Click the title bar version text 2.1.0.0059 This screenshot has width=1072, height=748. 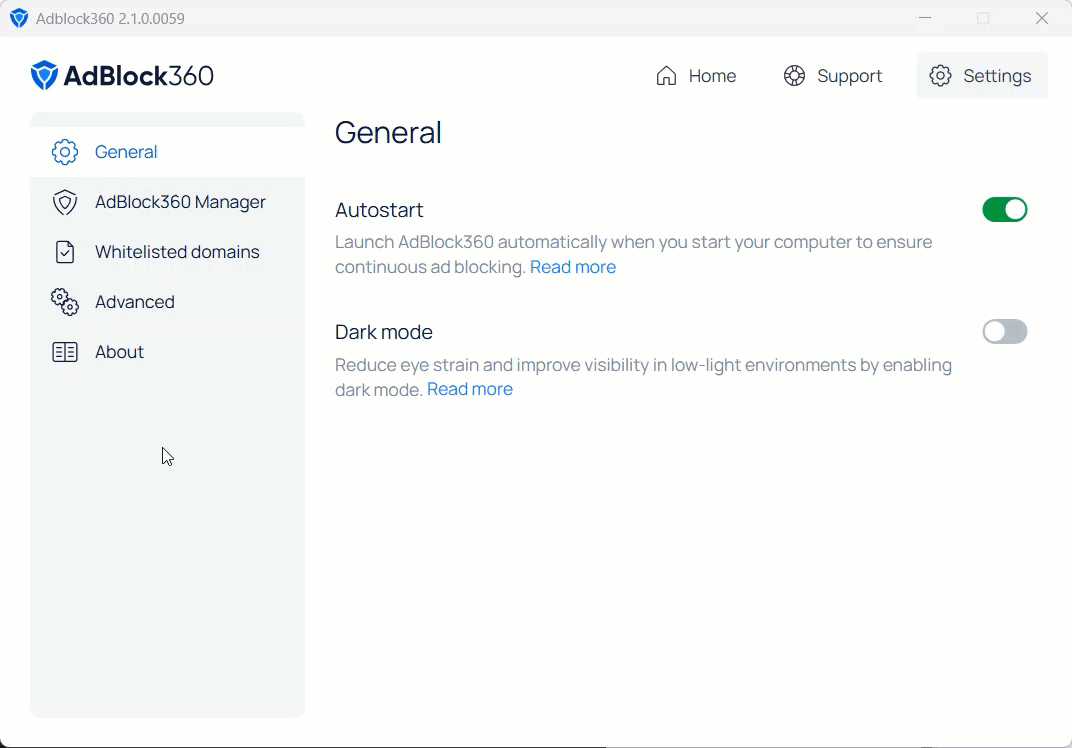[x=151, y=18]
